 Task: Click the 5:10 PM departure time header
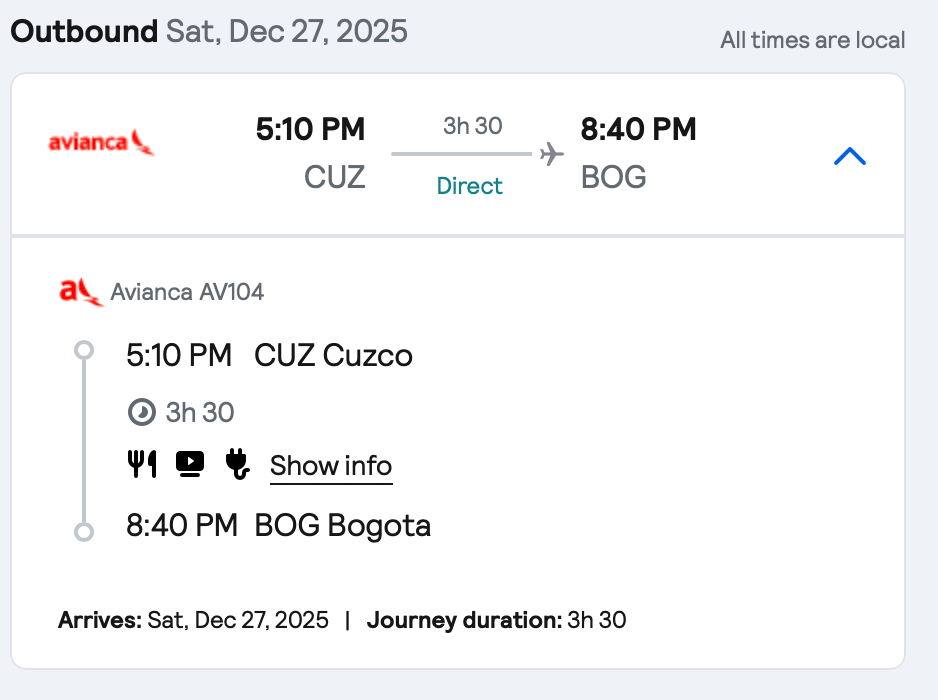point(310,129)
